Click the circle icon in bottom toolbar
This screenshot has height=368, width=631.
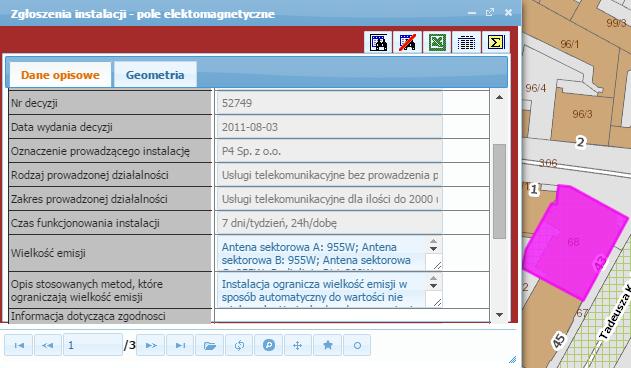coord(357,345)
